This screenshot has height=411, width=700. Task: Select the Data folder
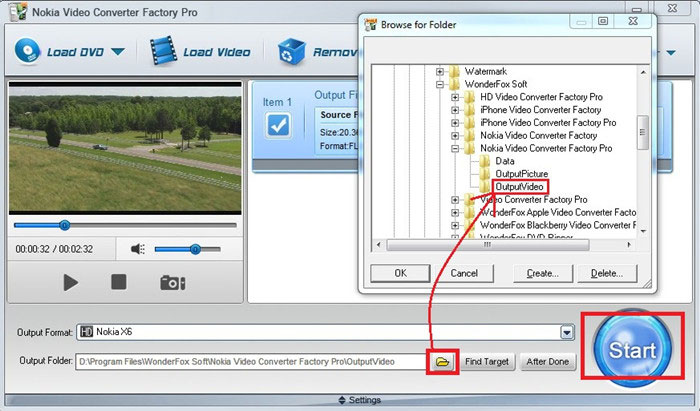pos(505,161)
